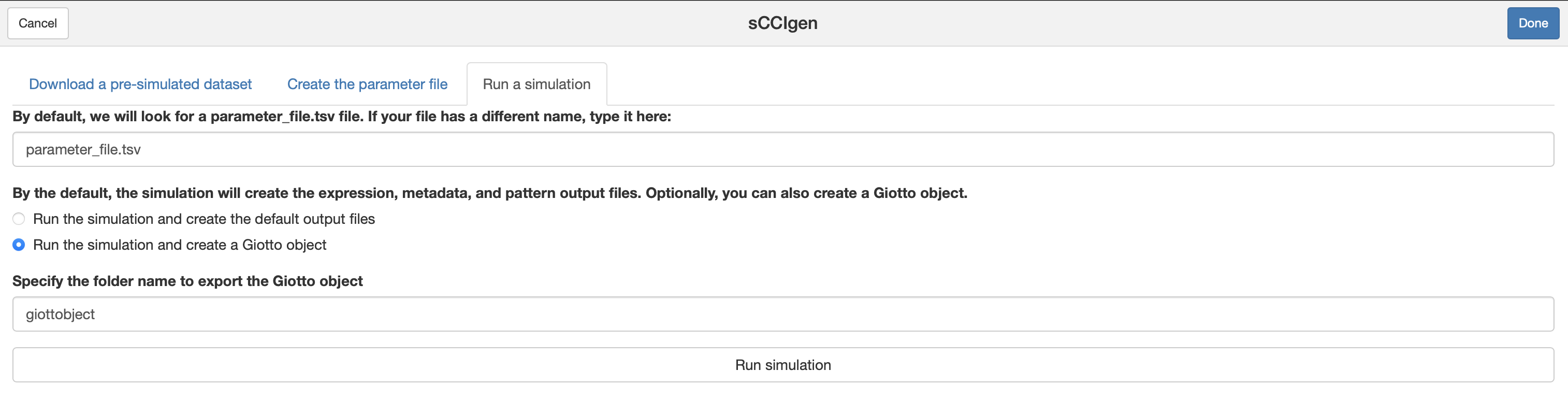This screenshot has width=1568, height=399.
Task: Place cursor in the 'parameter_file.tsv' text
Action: point(83,149)
